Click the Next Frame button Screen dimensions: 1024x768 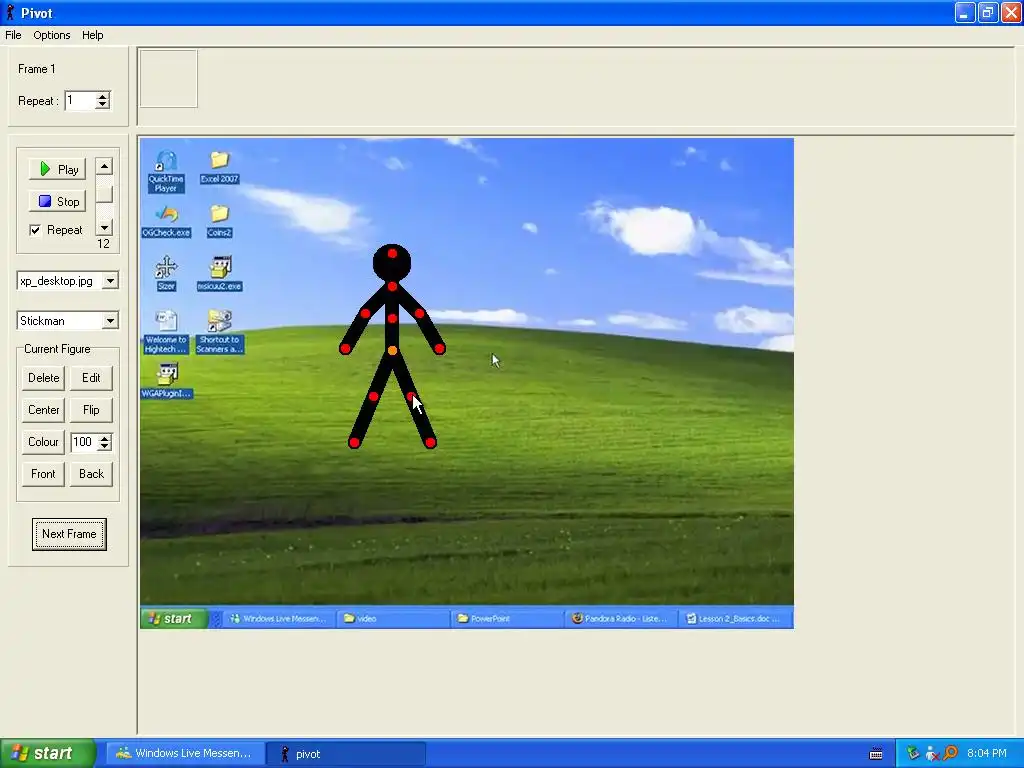(69, 534)
